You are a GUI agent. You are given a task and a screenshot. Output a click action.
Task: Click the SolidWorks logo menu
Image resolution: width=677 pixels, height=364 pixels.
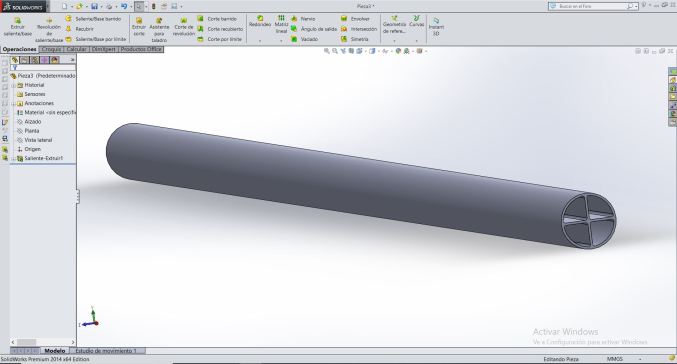24,6
